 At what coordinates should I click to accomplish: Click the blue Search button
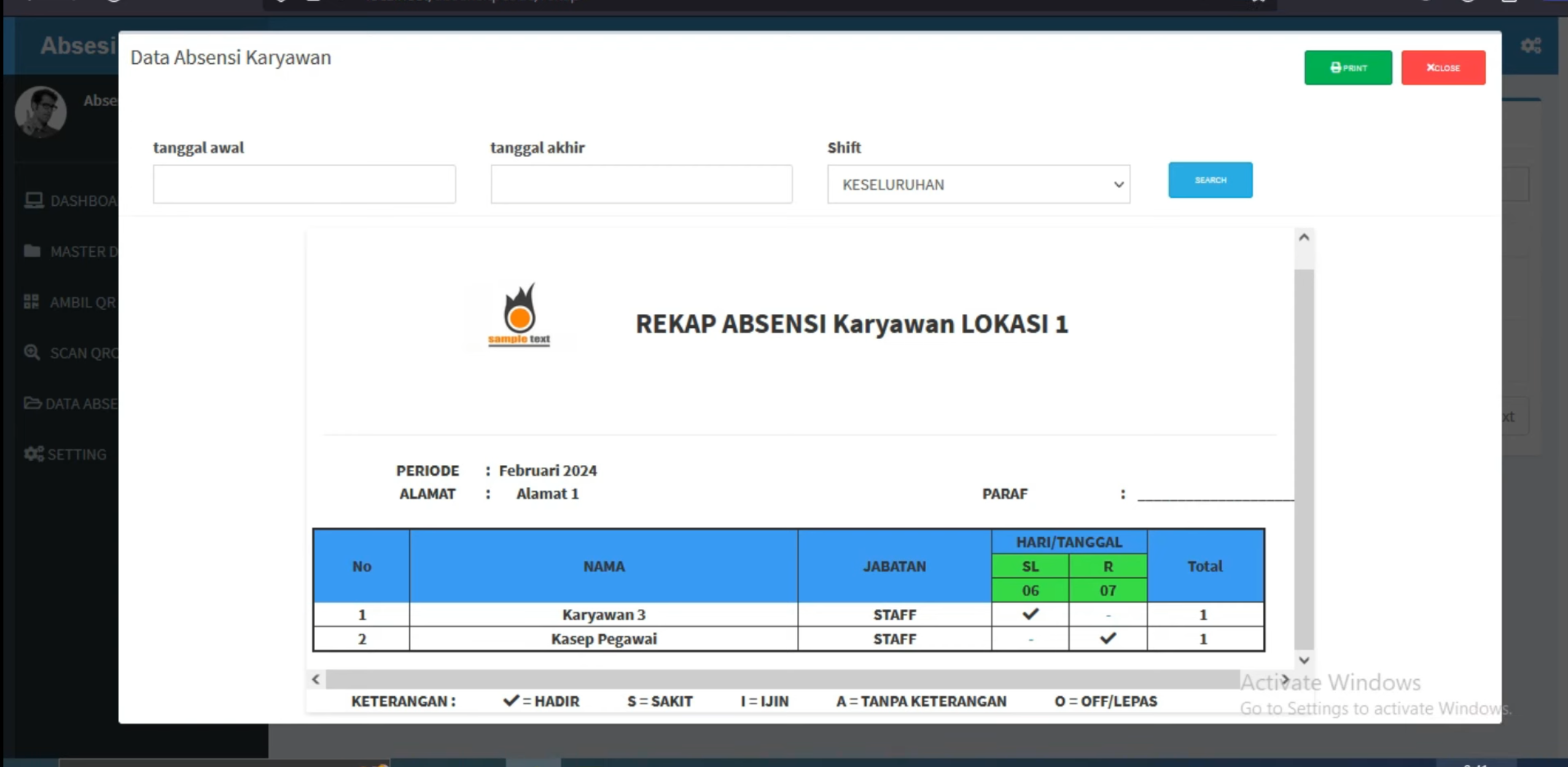click(1210, 180)
